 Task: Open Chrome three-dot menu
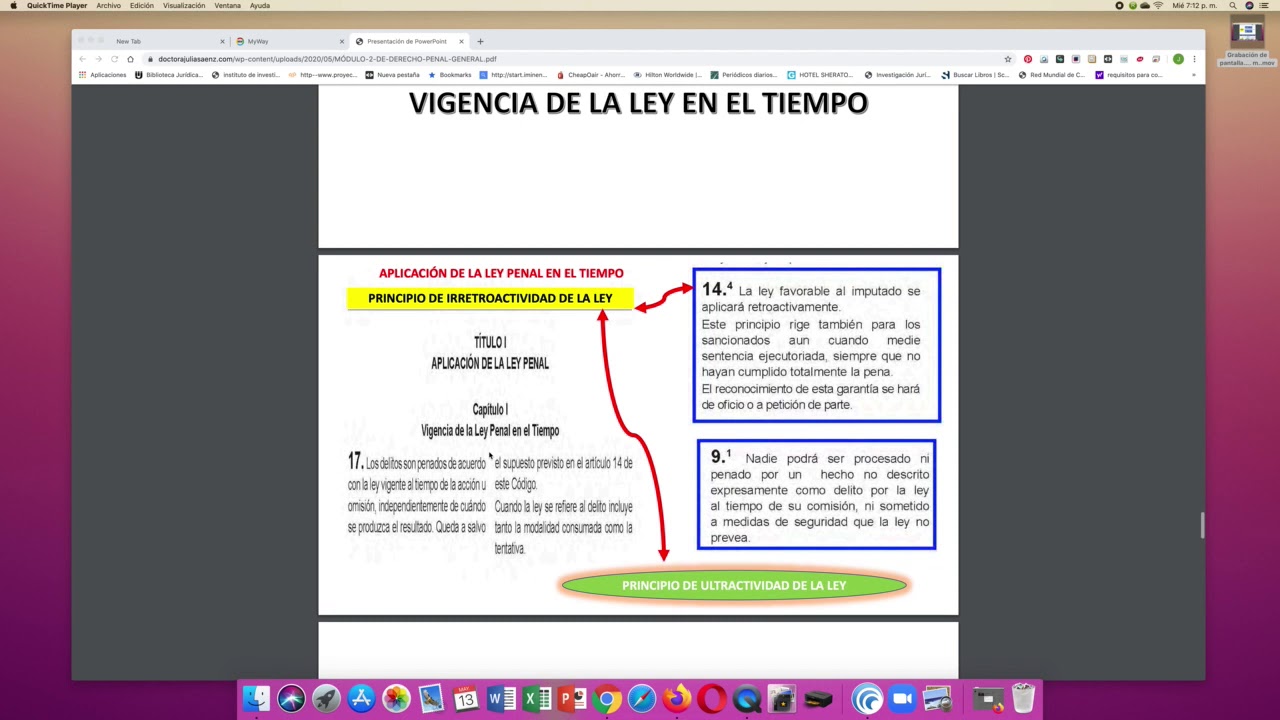[1194, 59]
